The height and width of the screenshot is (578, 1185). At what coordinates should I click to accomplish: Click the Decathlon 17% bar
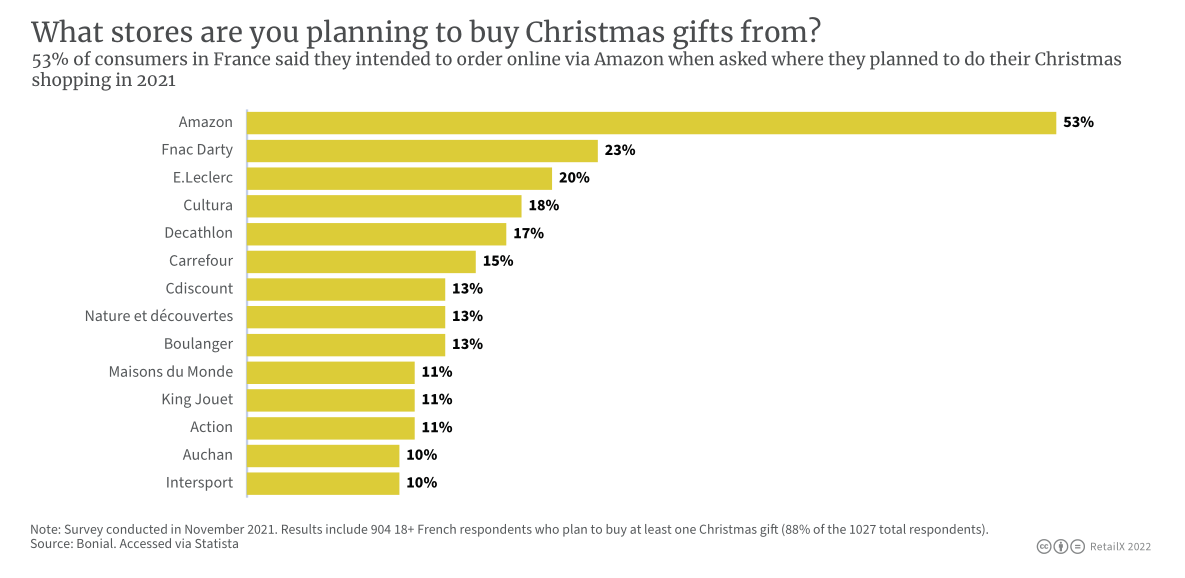coord(377,233)
